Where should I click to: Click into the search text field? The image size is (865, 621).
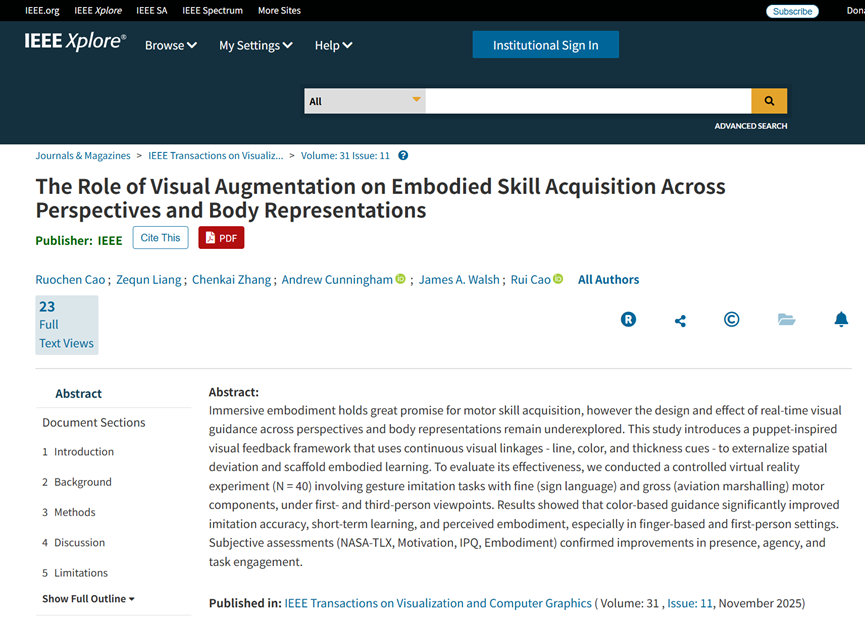click(588, 101)
